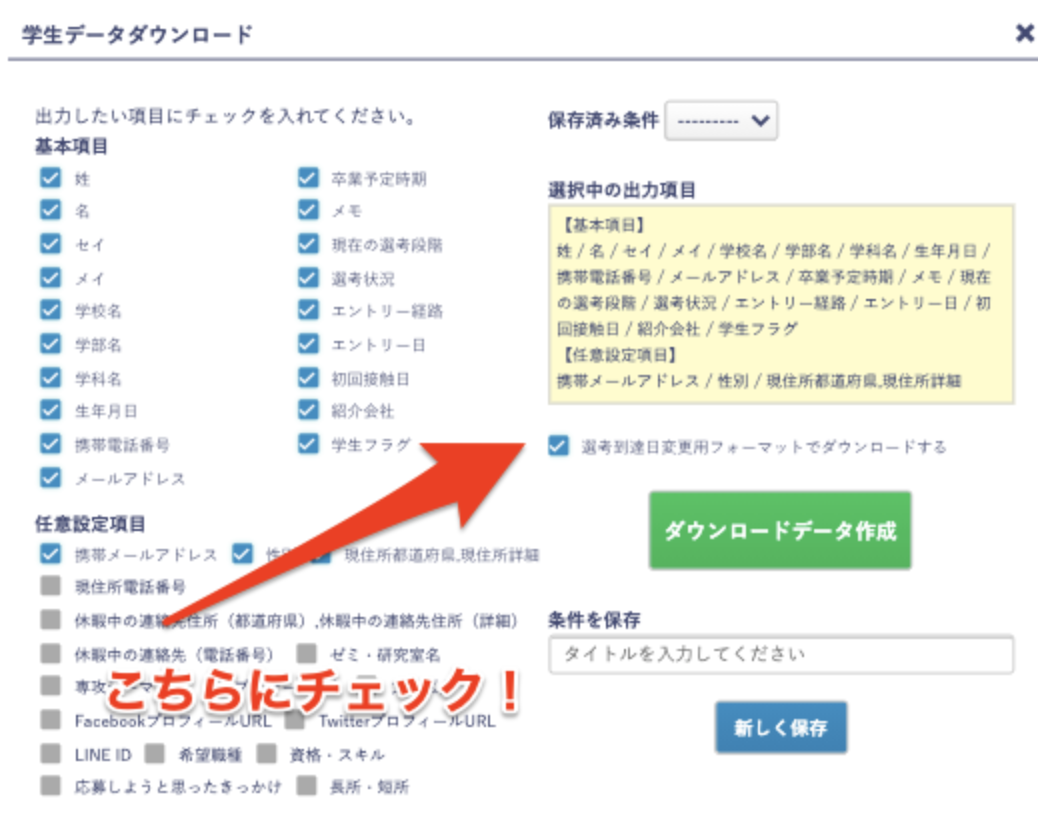Viewport: 1038px width, 838px height.
Task: Click the yellow 選択中の出力項目 summary box
Action: [780, 304]
